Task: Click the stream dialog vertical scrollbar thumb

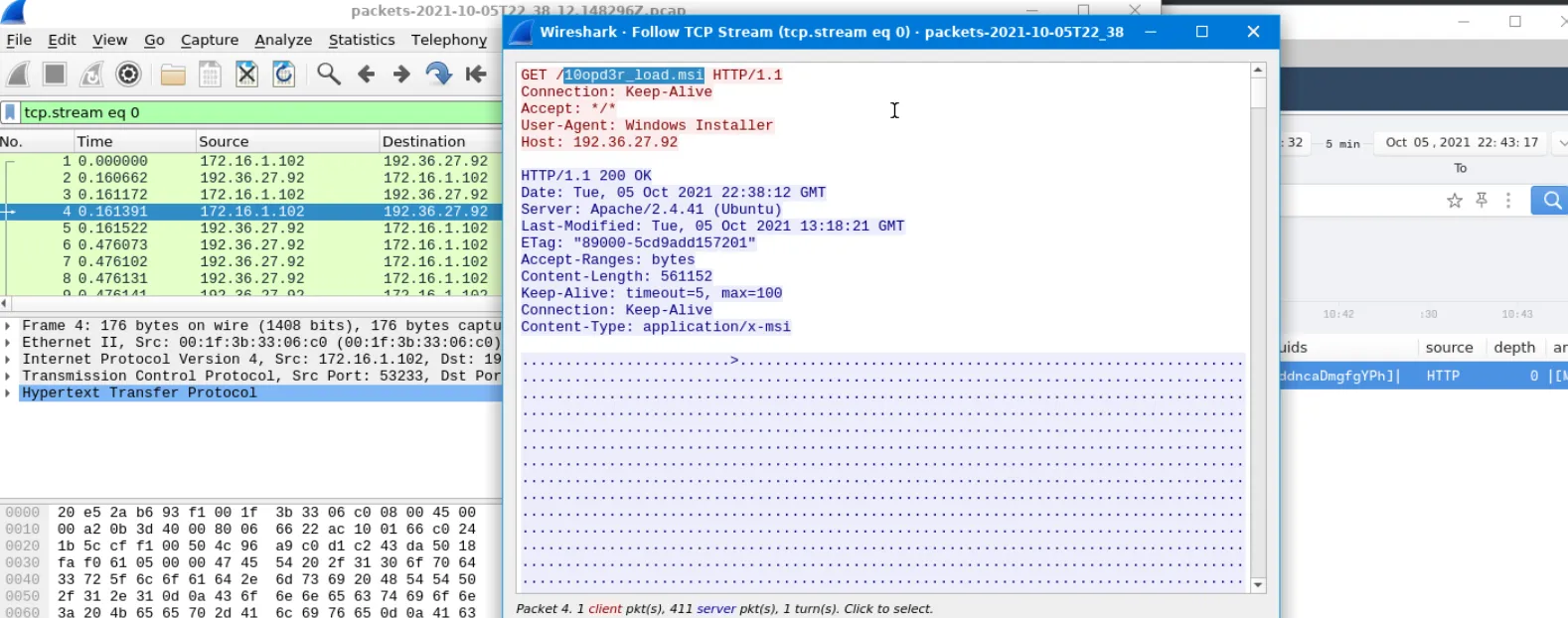Action: pyautogui.click(x=1258, y=93)
